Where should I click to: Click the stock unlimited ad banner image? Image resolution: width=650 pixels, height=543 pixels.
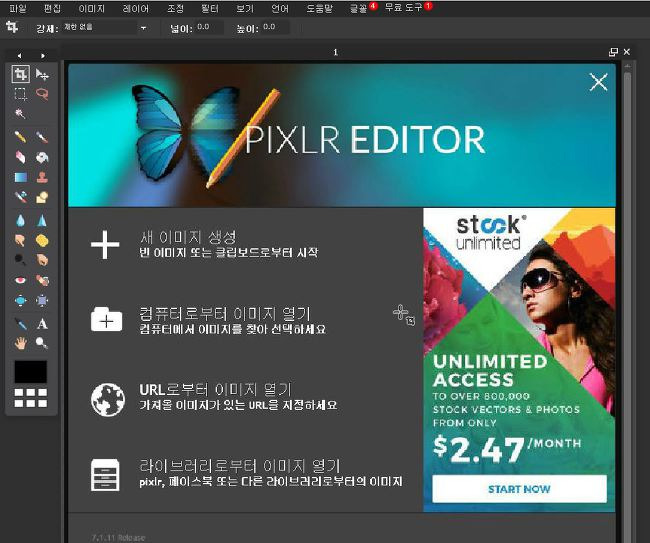[x=519, y=360]
